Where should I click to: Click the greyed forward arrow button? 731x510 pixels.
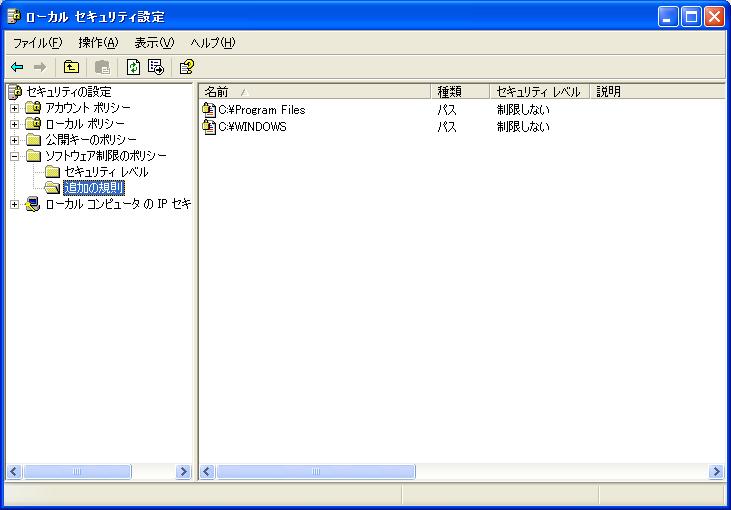pos(40,67)
